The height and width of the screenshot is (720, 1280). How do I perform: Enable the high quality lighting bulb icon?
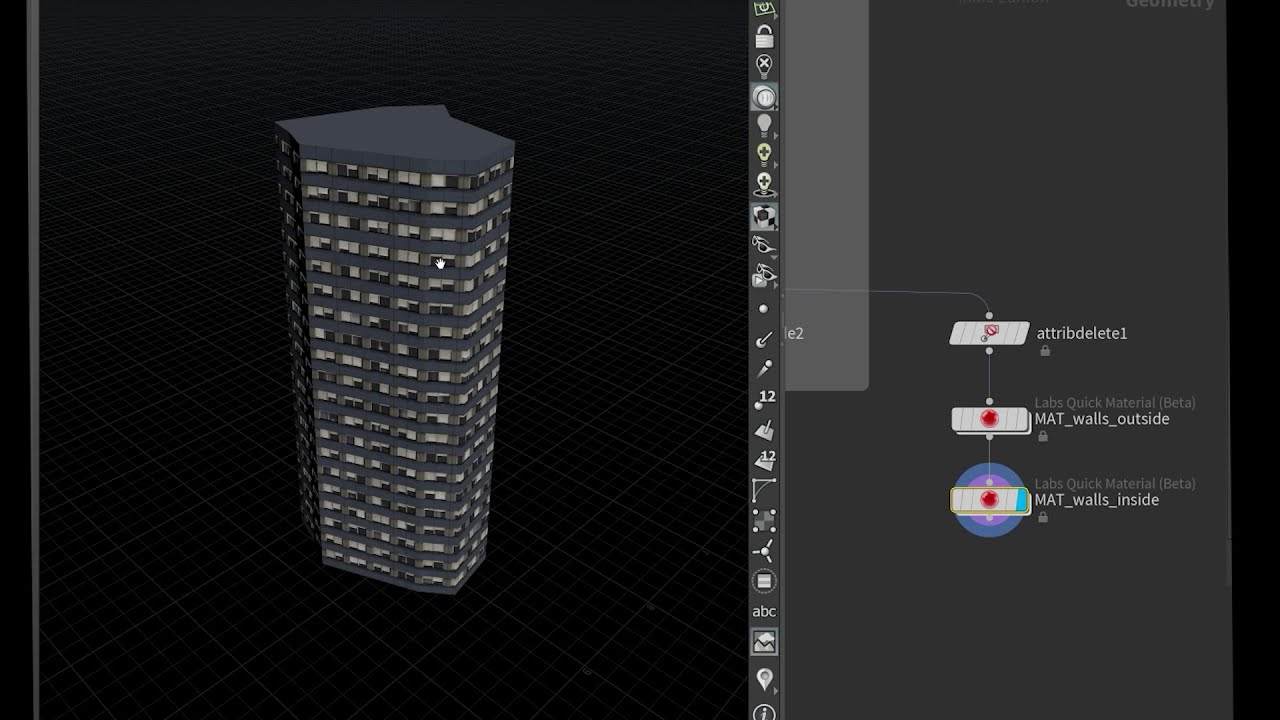(x=764, y=155)
